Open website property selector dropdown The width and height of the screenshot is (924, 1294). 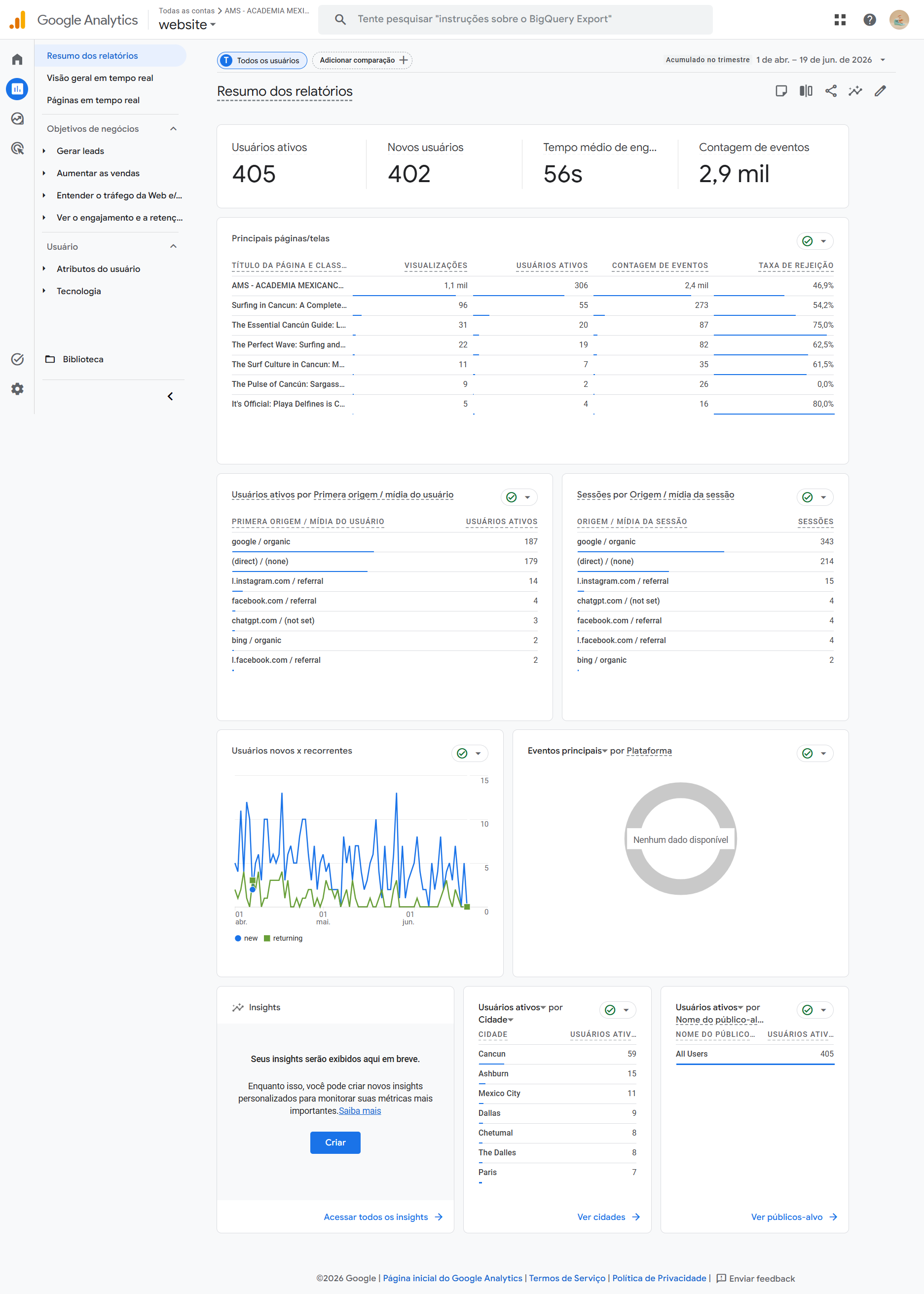pyautogui.click(x=187, y=25)
